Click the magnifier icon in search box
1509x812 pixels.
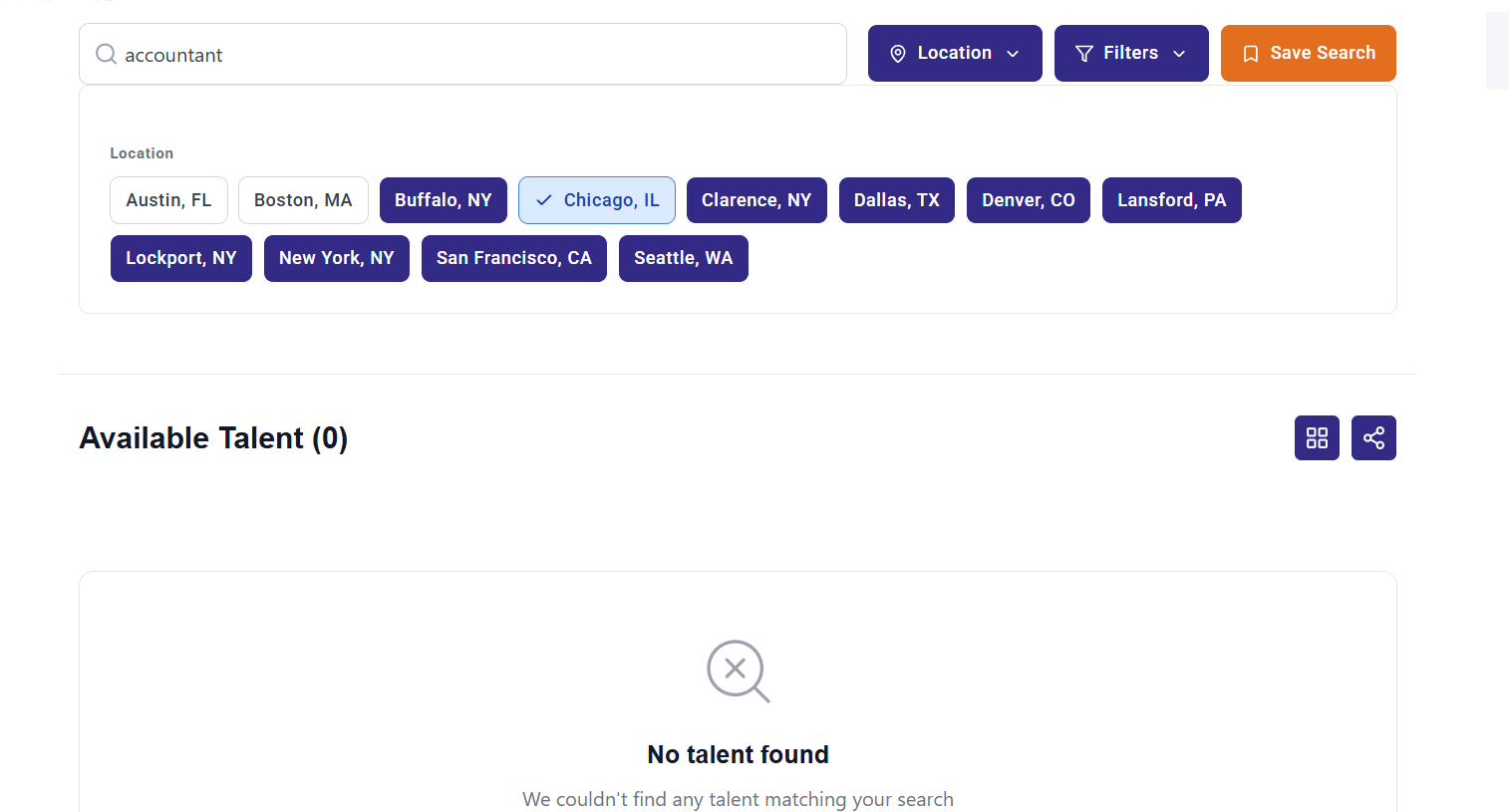pyautogui.click(x=106, y=54)
